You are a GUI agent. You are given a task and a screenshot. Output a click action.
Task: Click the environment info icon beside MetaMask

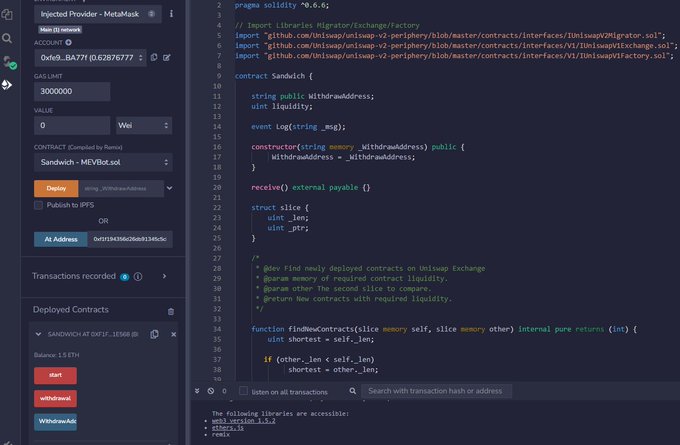tap(171, 14)
